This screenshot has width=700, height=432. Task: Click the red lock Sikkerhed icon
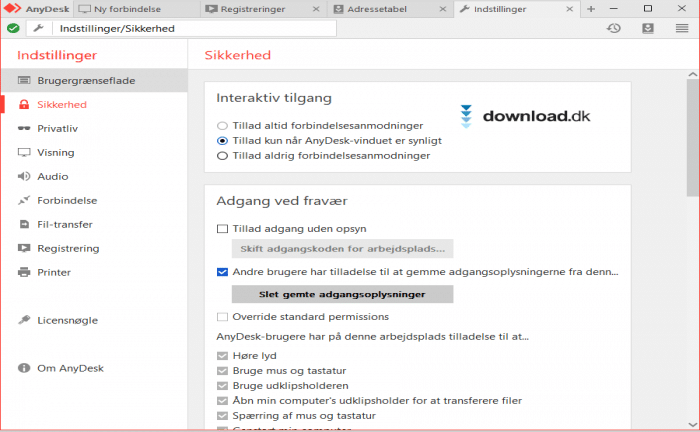[x=24, y=104]
